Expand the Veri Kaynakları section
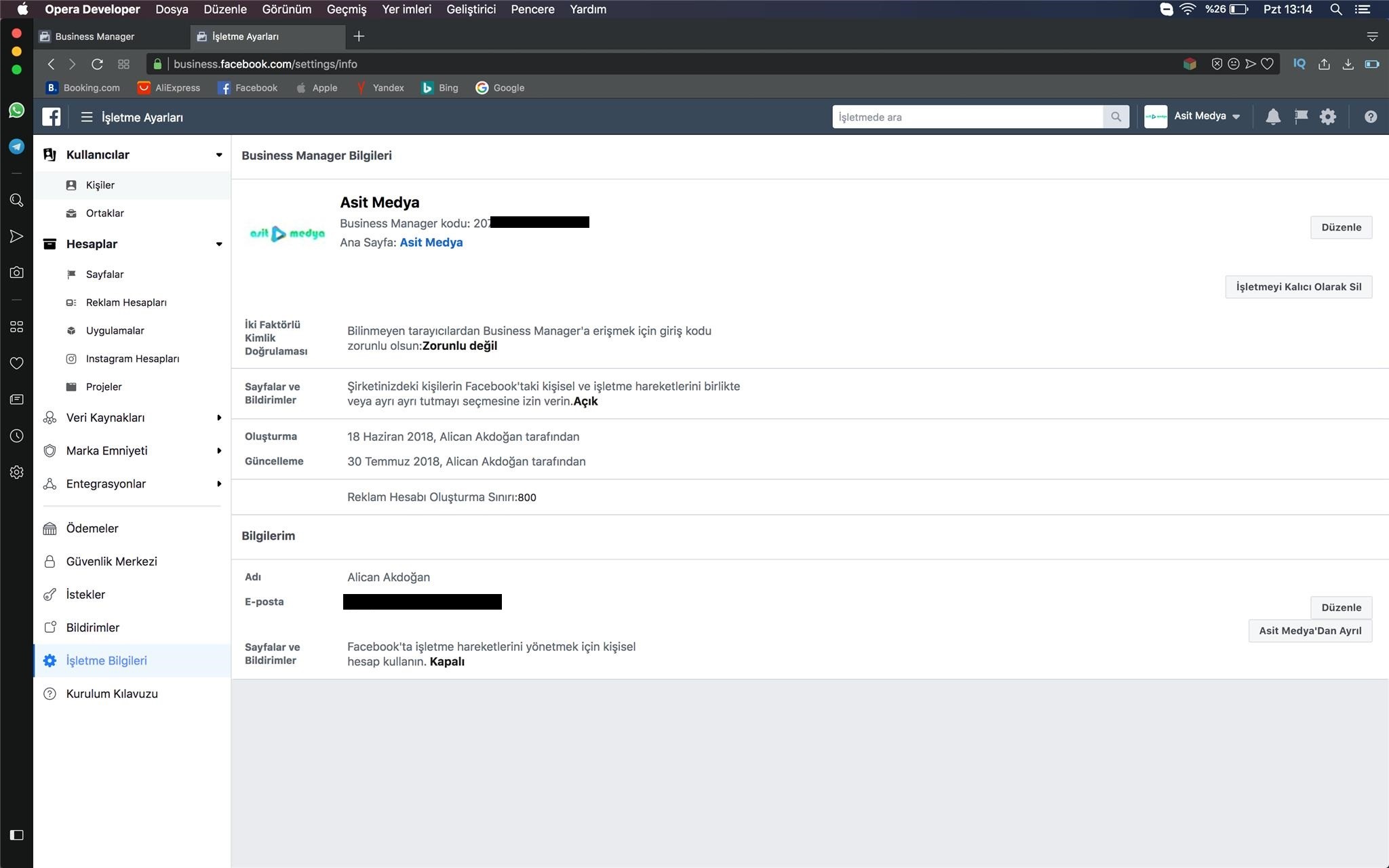The height and width of the screenshot is (868, 1389). (218, 418)
